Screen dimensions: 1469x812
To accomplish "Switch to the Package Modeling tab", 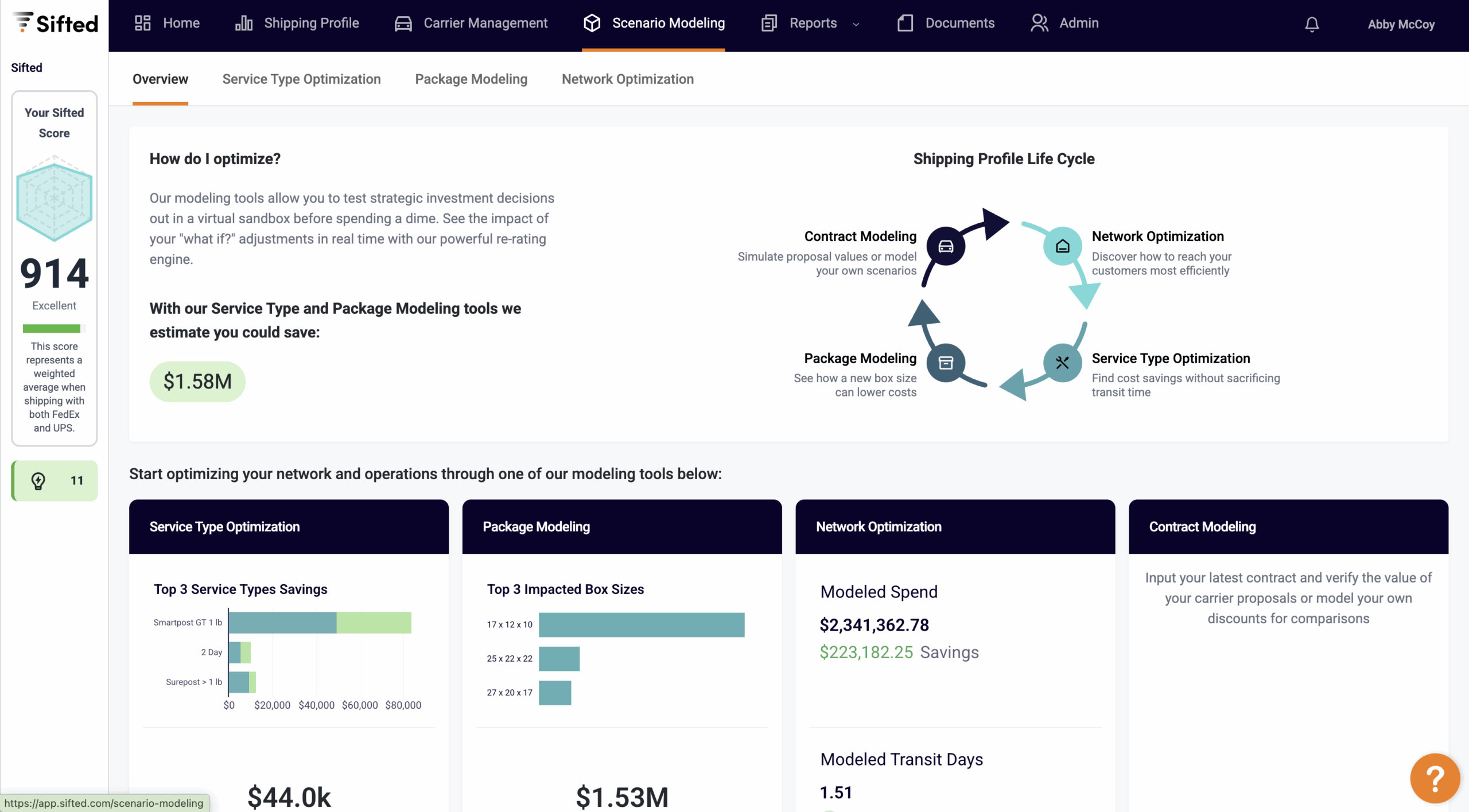I will coord(471,79).
